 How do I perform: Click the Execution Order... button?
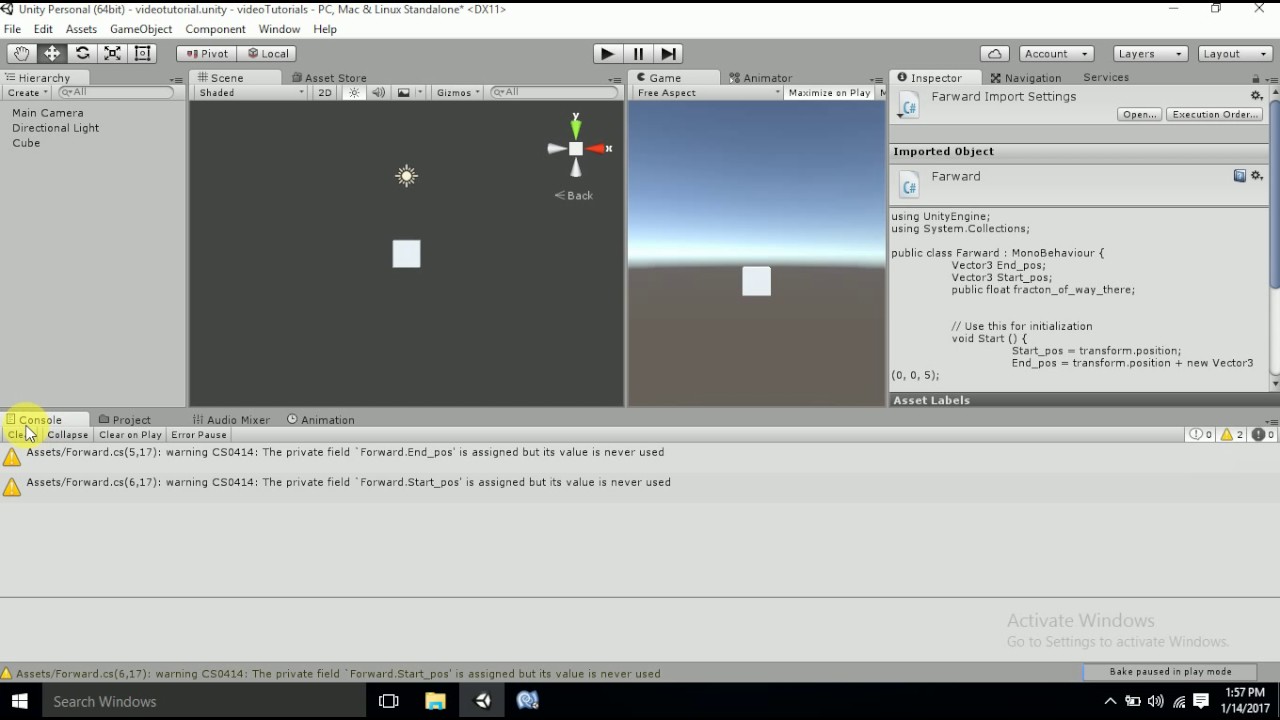(1214, 115)
